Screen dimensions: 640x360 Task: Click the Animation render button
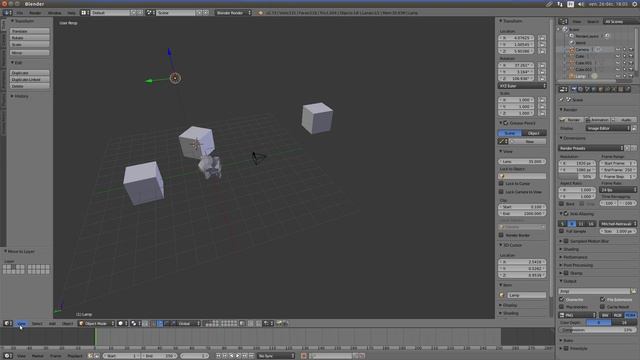point(598,120)
